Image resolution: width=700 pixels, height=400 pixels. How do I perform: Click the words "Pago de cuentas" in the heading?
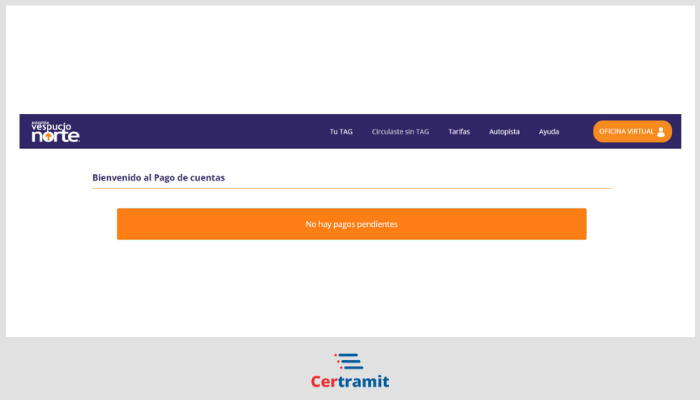coord(190,177)
